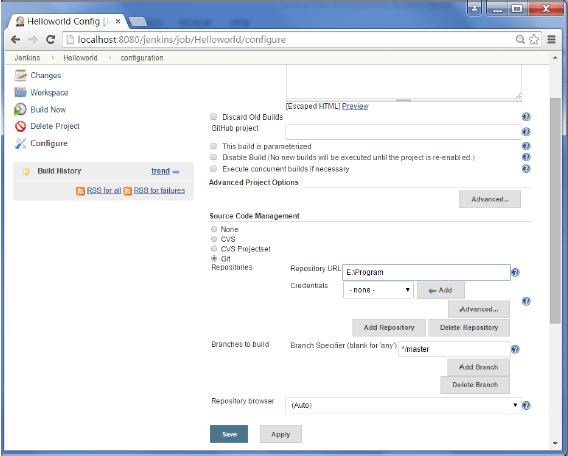Add credentials with Add button

click(x=440, y=290)
